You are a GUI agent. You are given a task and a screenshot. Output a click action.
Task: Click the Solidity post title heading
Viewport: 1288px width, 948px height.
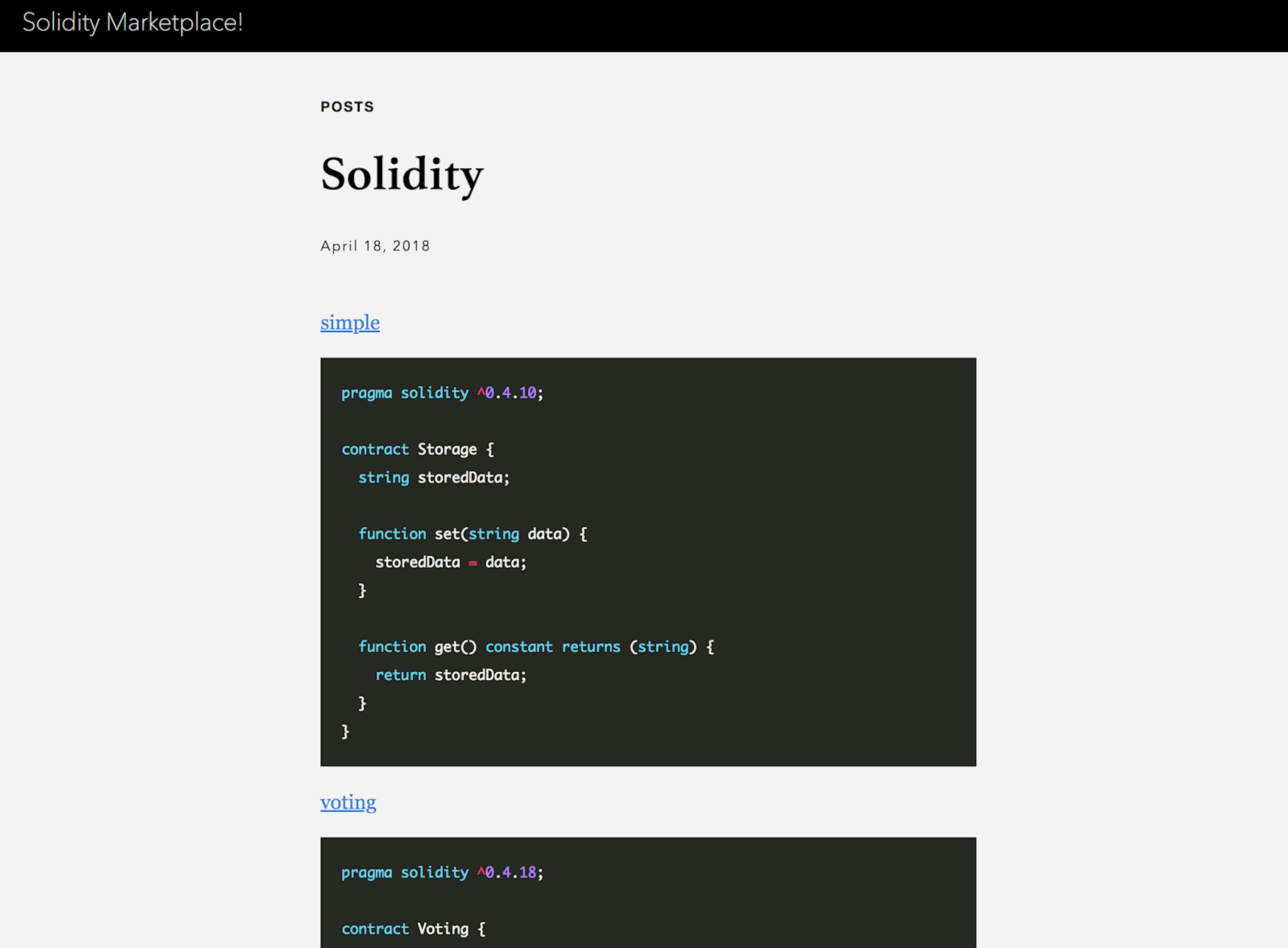pos(402,174)
